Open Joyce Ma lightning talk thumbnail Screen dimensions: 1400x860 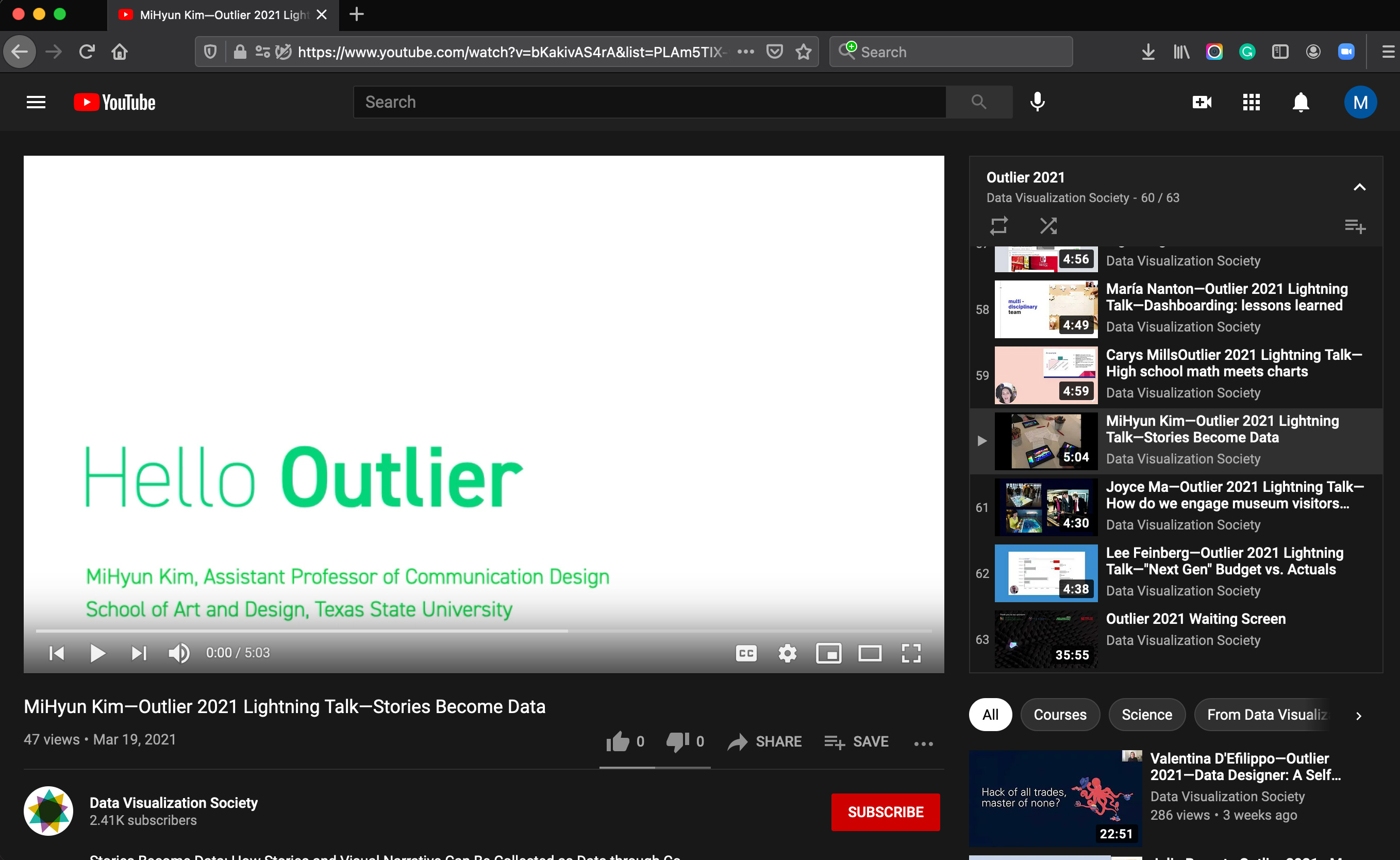point(1046,507)
